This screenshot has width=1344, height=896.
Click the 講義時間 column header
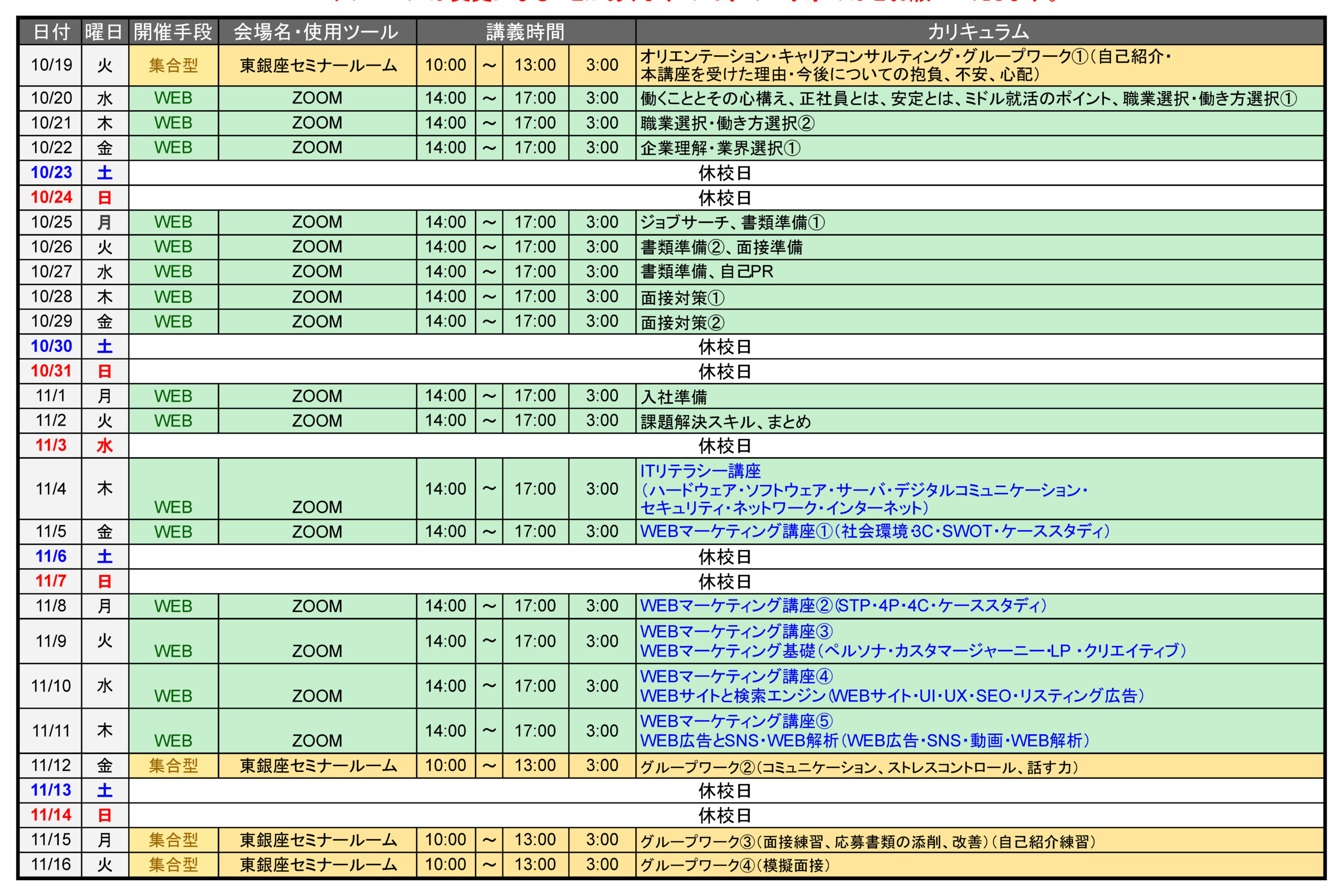[x=526, y=31]
